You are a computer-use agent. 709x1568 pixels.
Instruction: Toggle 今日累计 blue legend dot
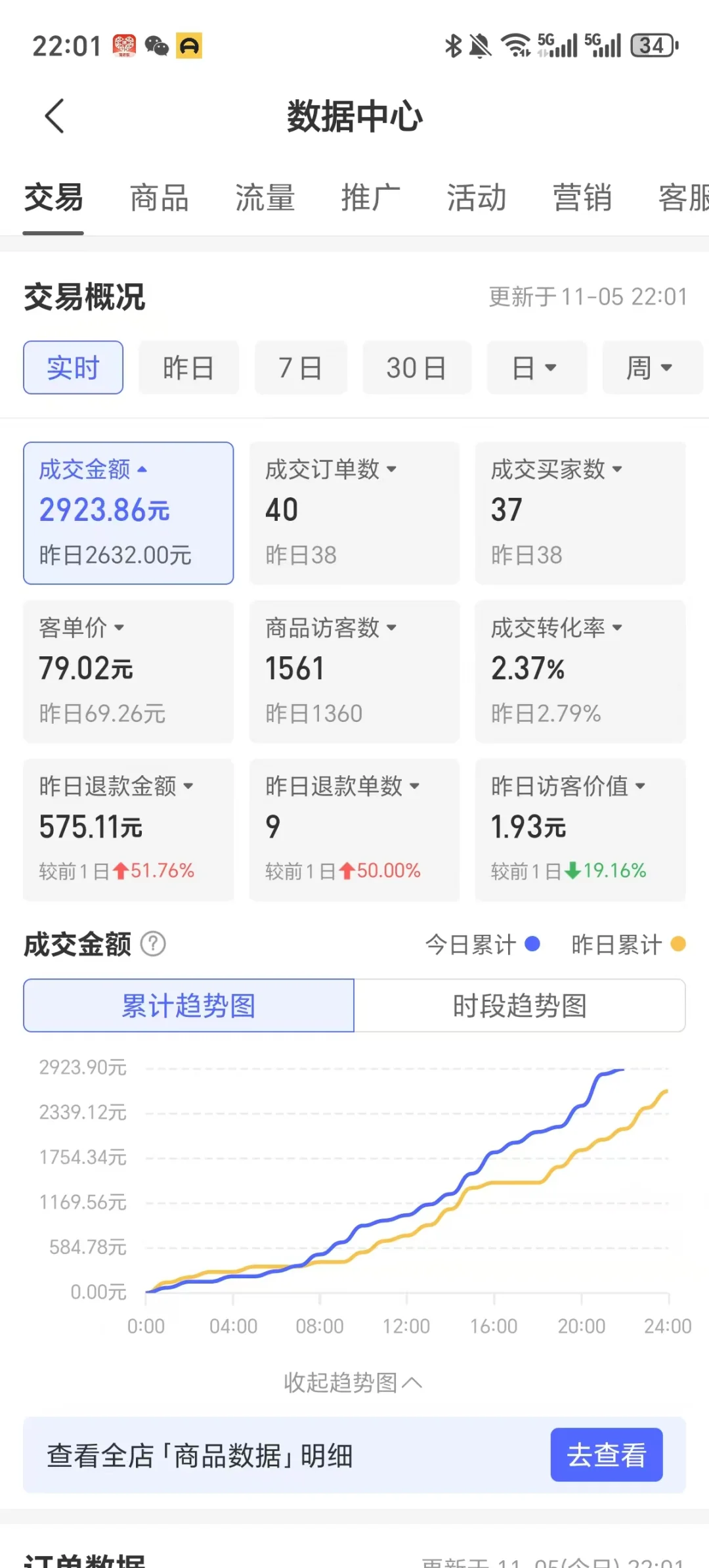[x=532, y=944]
